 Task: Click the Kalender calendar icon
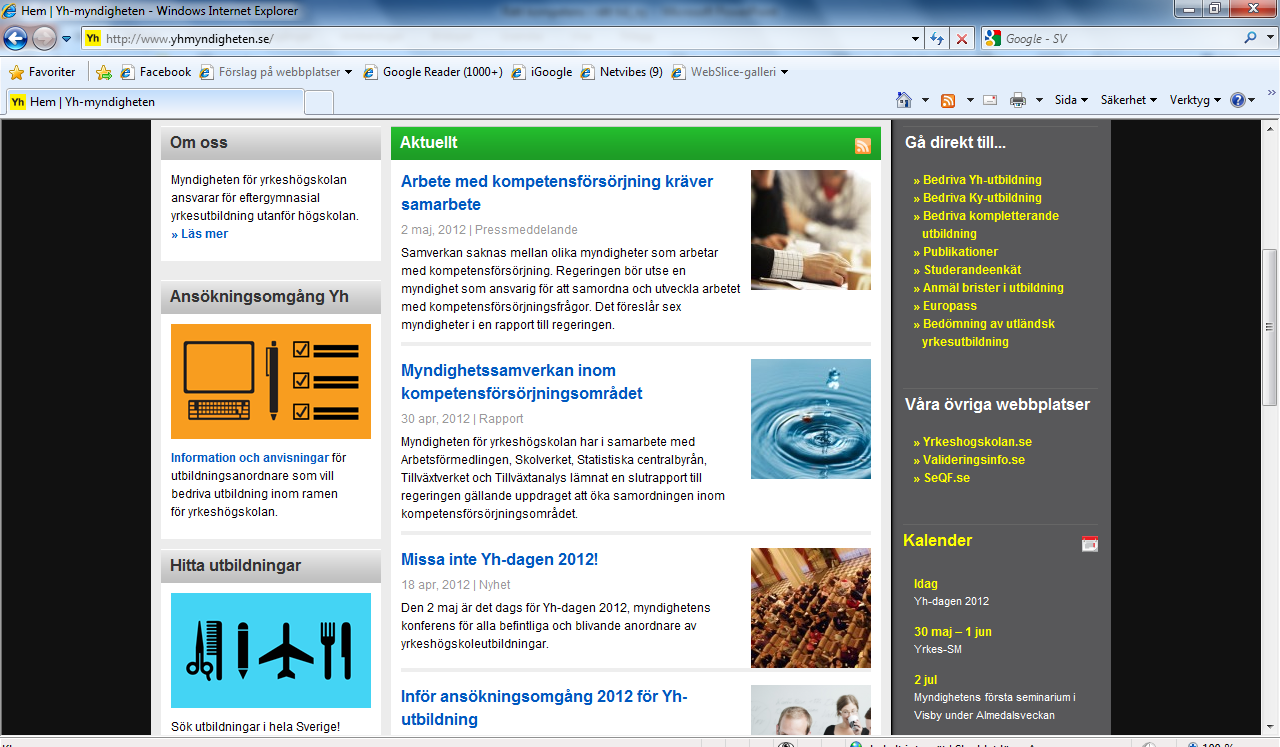click(x=1090, y=544)
